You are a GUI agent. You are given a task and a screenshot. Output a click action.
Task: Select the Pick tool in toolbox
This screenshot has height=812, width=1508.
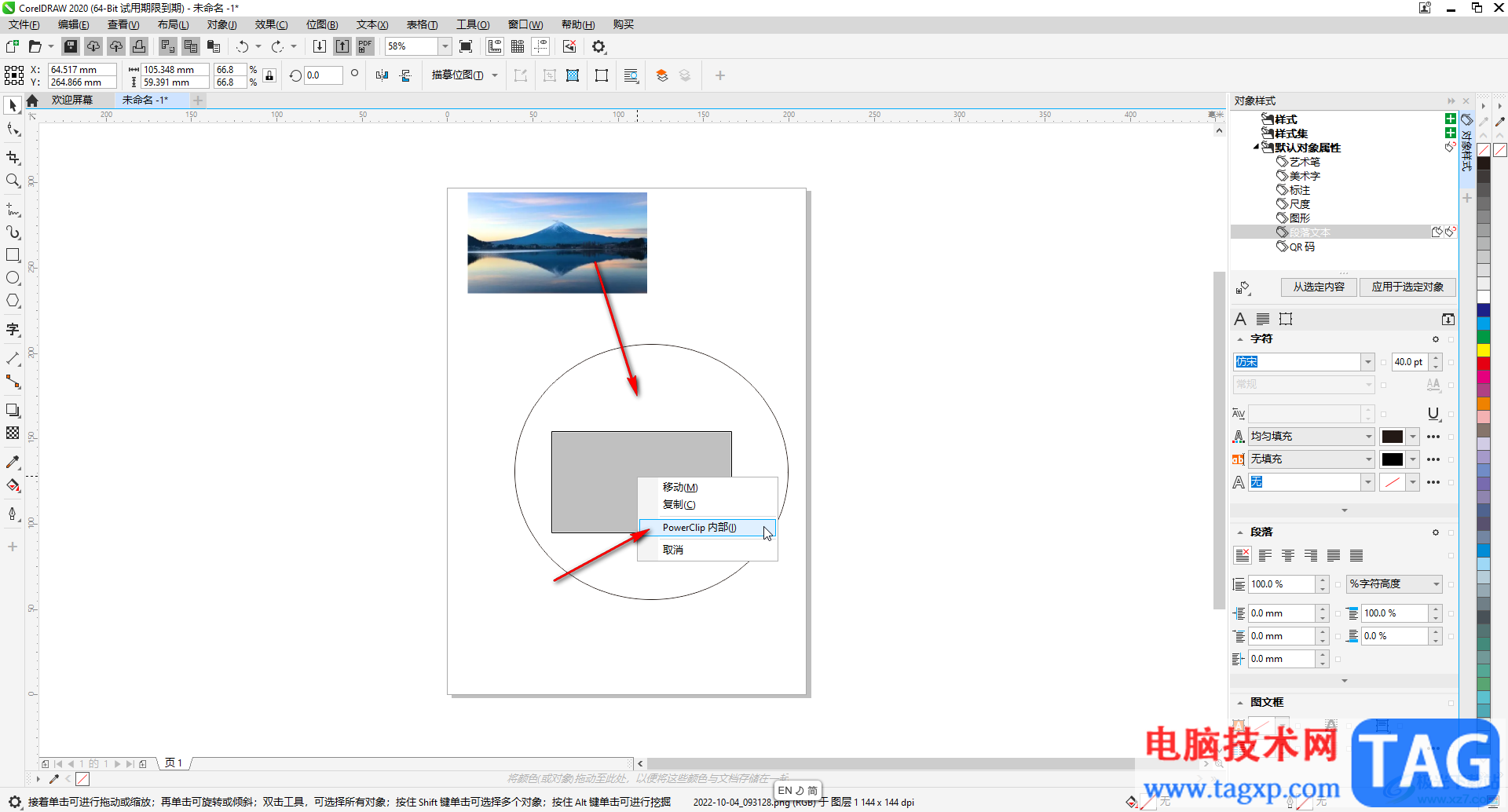coord(13,105)
